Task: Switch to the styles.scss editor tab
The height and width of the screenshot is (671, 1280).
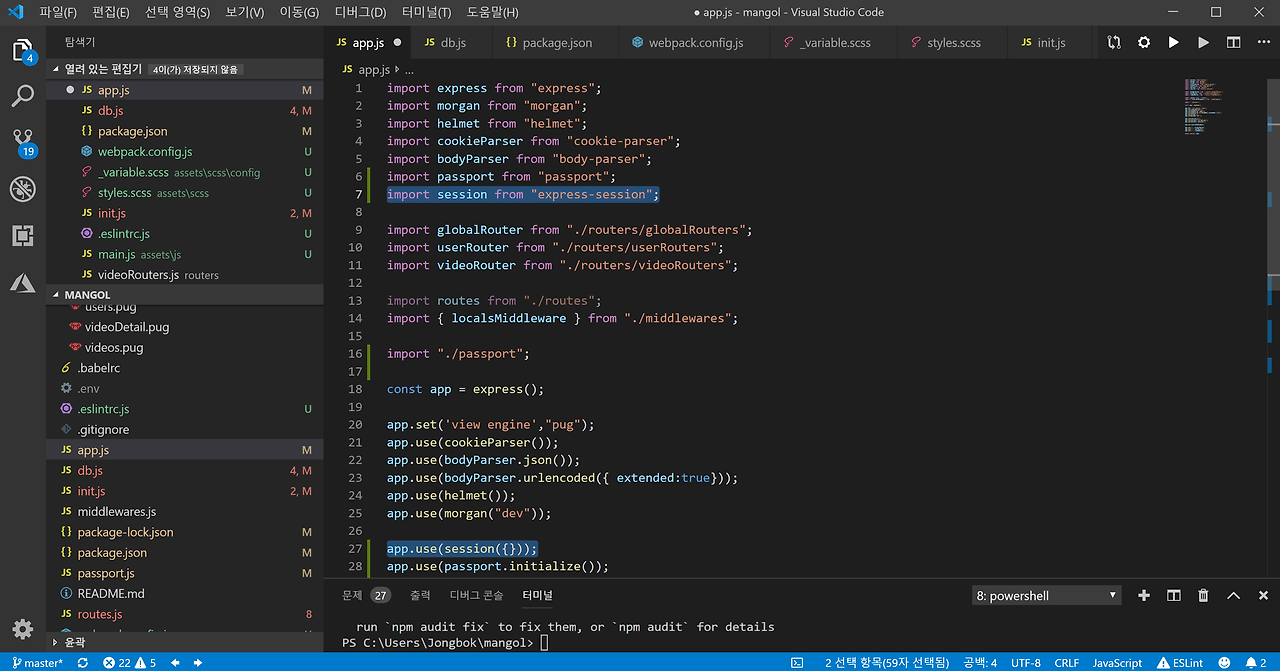Action: click(x=953, y=43)
